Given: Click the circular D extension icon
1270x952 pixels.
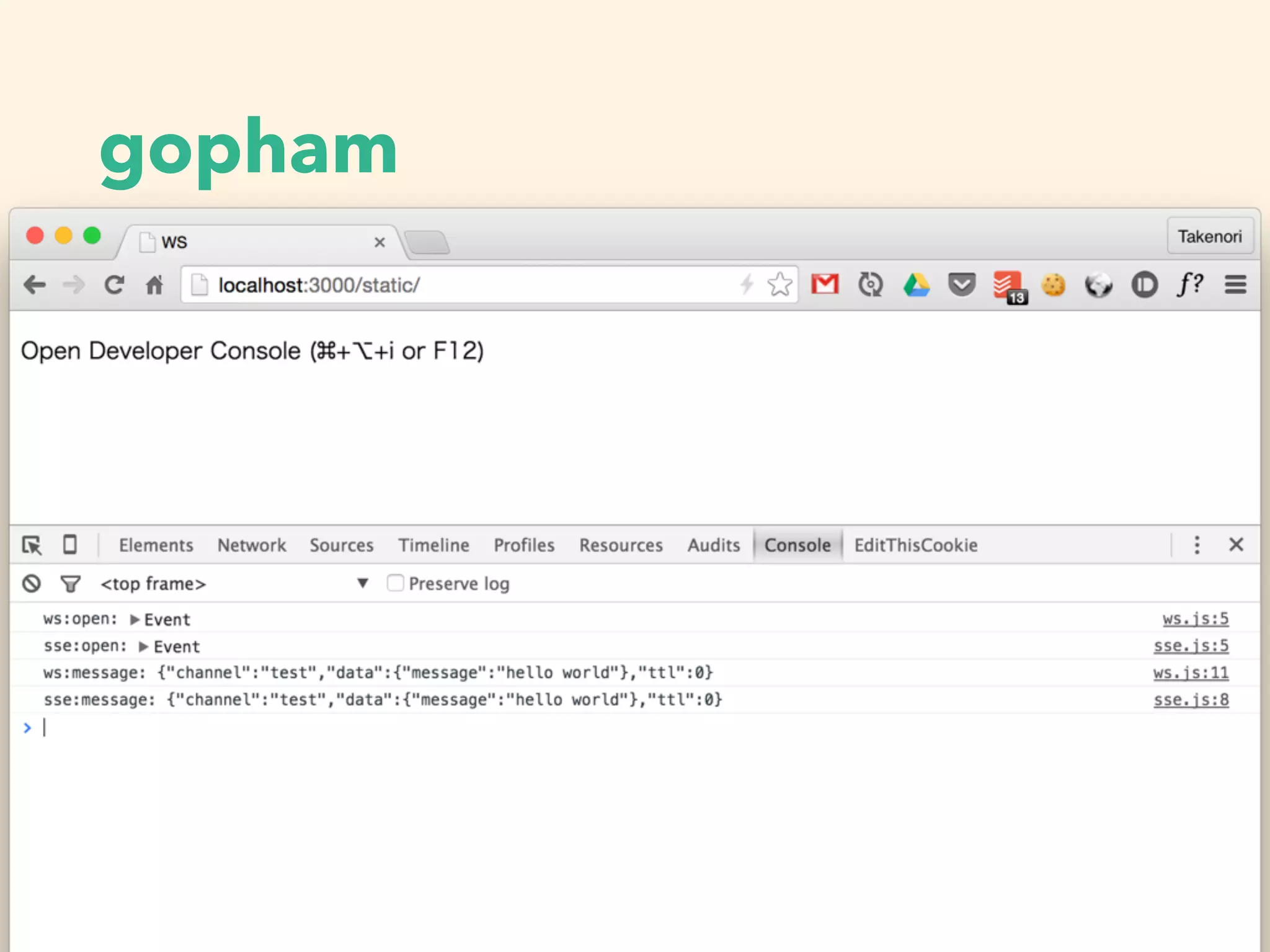Looking at the screenshot, I should pos(1144,285).
